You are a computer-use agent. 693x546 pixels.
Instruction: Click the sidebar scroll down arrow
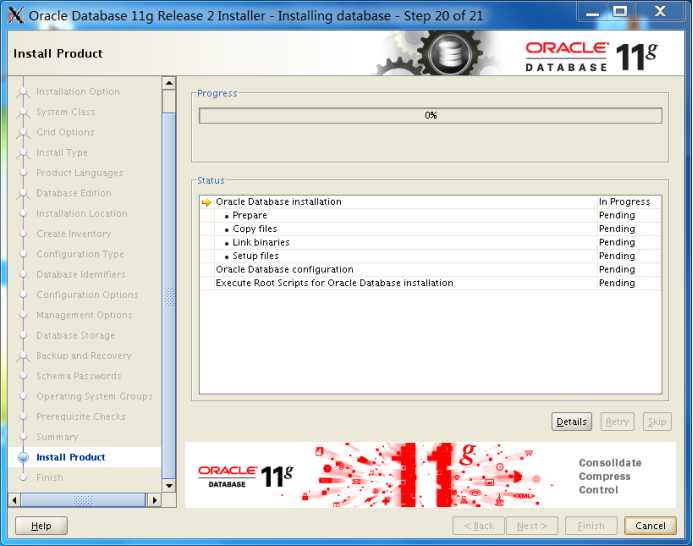169,485
